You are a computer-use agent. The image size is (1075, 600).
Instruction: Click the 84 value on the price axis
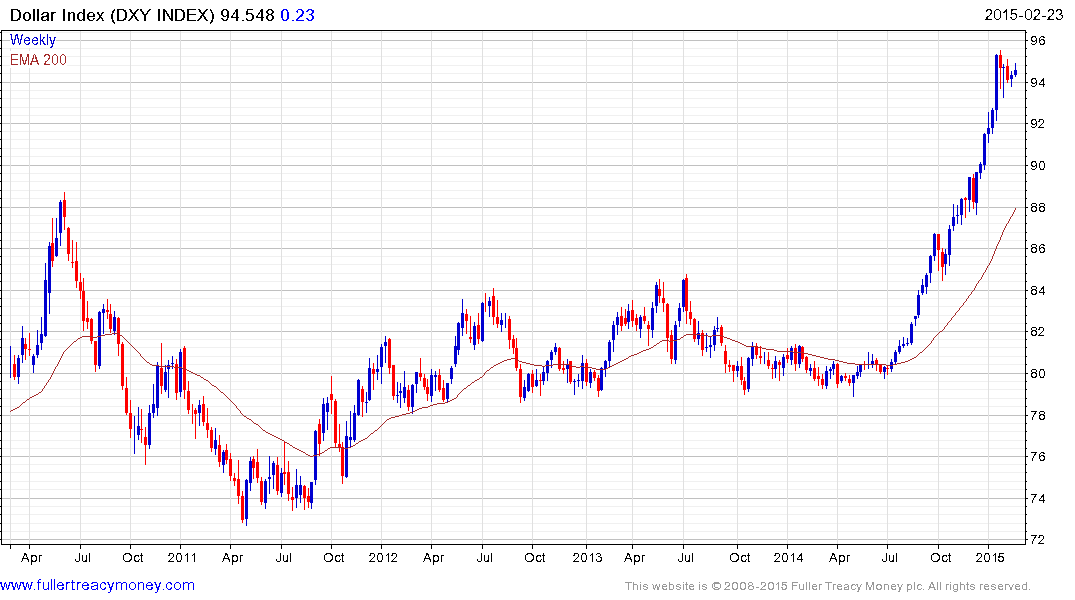click(1038, 291)
